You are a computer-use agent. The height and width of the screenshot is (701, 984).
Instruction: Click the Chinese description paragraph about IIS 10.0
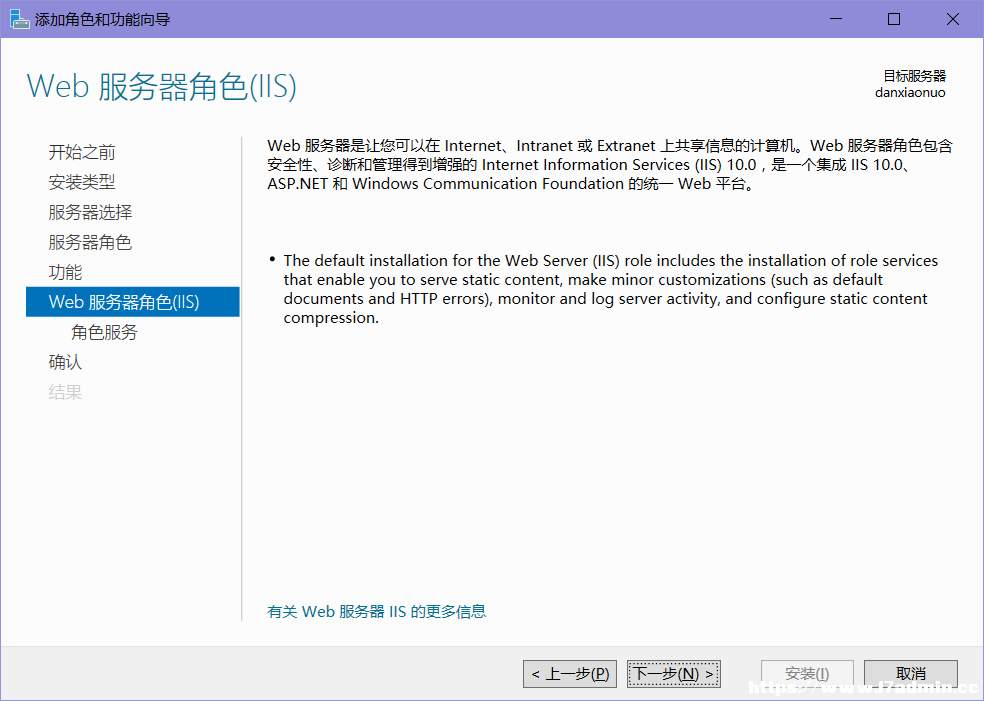coord(610,164)
